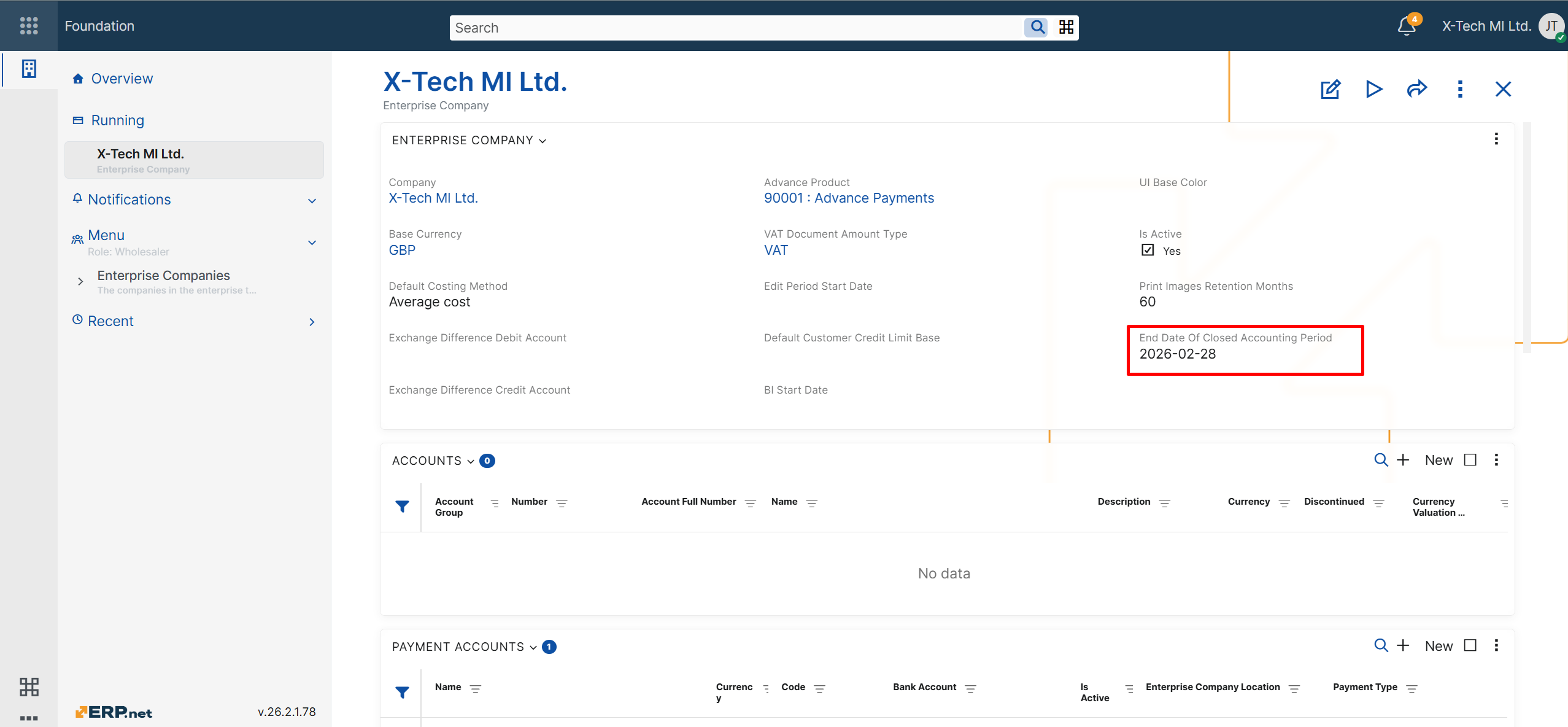The image size is (1568, 727).
Task: Click the ellipsis icon at bottom of left rail
Action: pos(29,718)
